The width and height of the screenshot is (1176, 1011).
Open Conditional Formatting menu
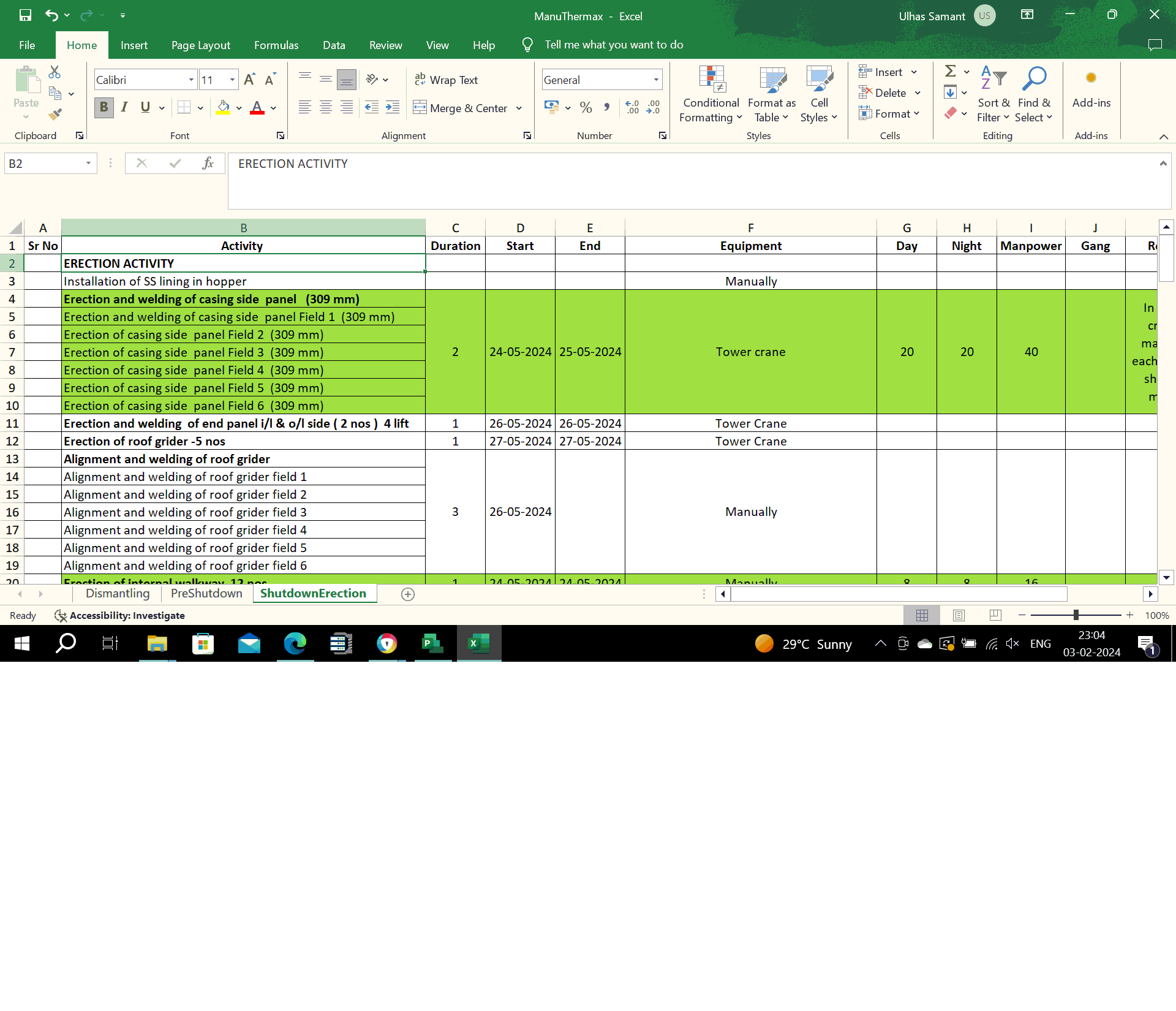711,95
